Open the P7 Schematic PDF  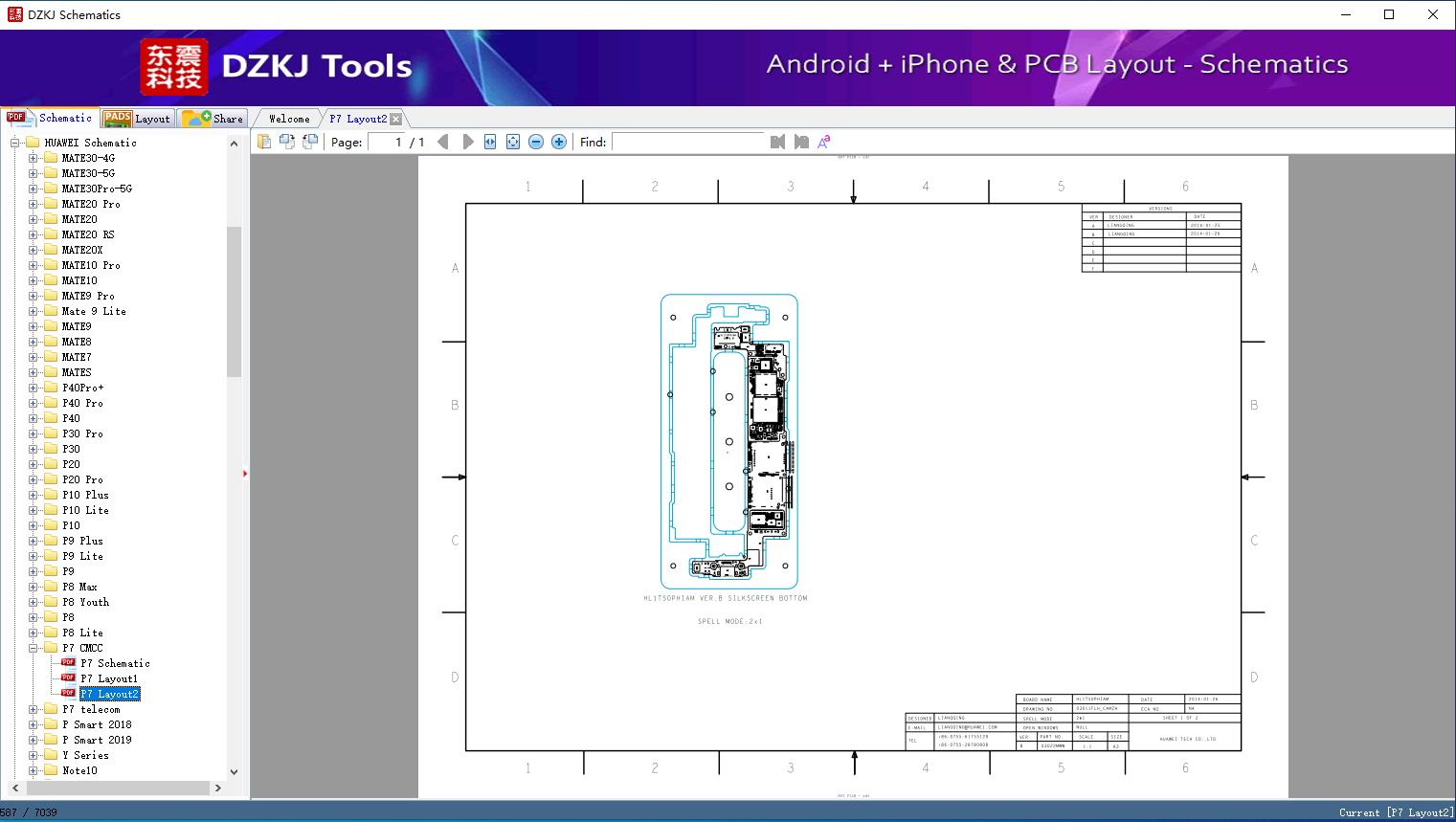[115, 663]
